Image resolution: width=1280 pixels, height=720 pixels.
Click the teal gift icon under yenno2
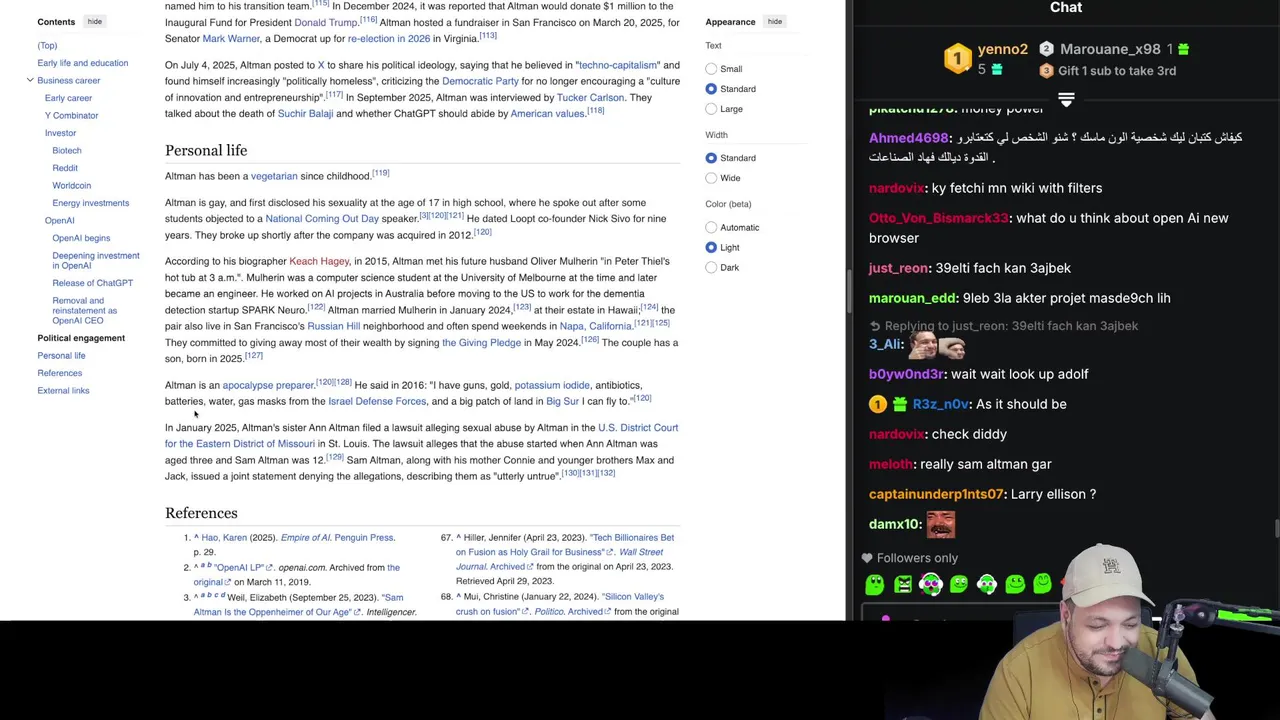pyautogui.click(x=996, y=69)
